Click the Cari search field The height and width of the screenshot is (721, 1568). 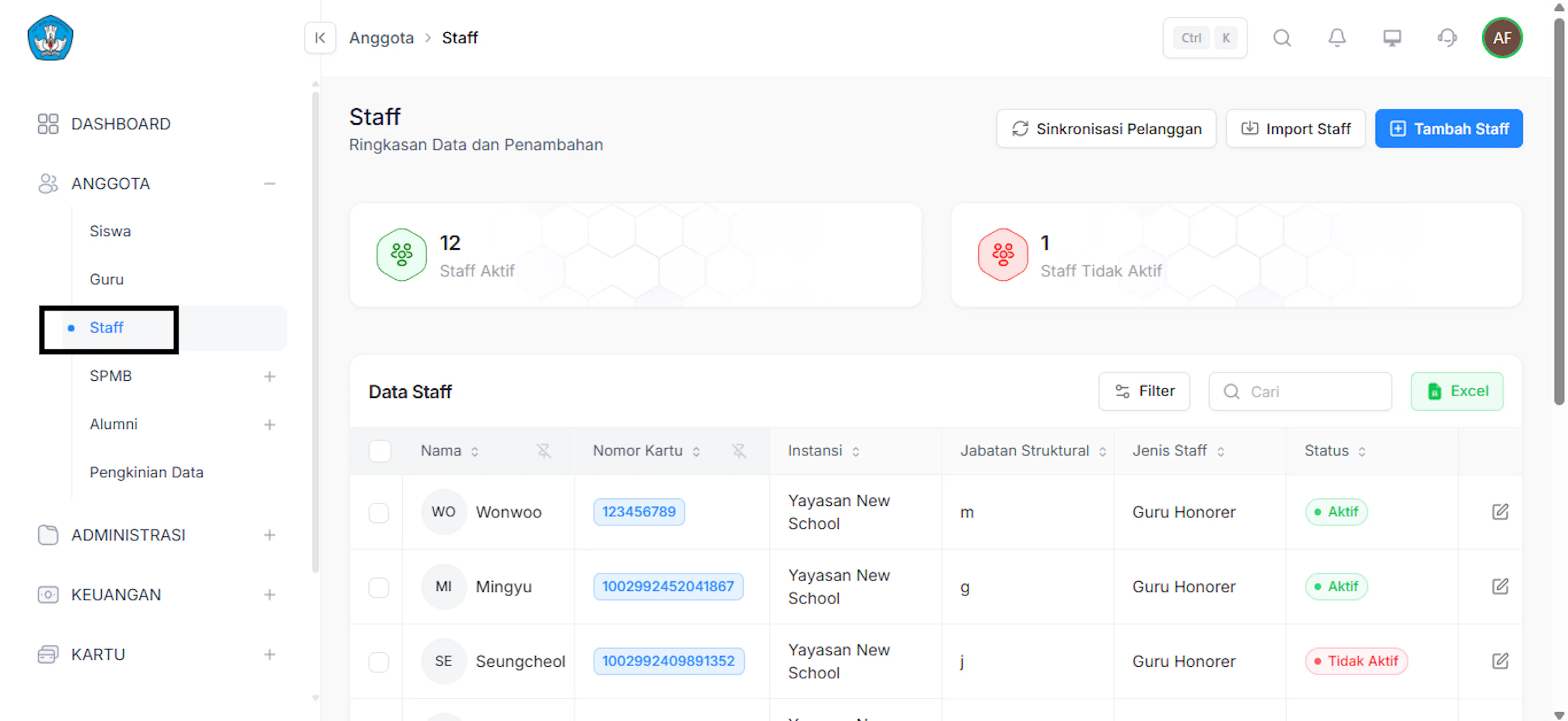pyautogui.click(x=1300, y=391)
